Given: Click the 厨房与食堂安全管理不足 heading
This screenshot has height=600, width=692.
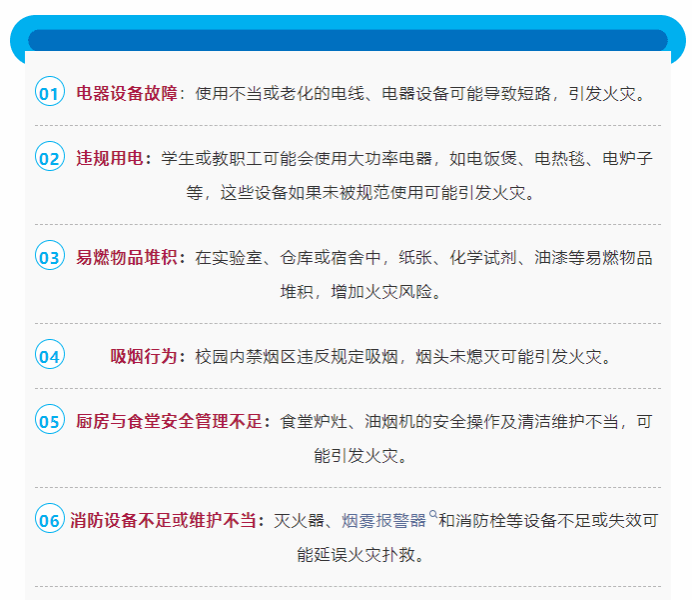Looking at the screenshot, I should point(169,421).
